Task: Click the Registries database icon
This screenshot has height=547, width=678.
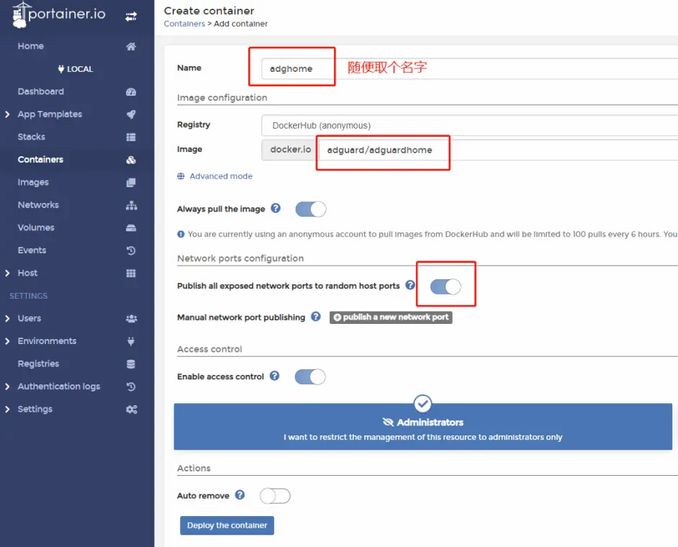Action: (x=131, y=364)
